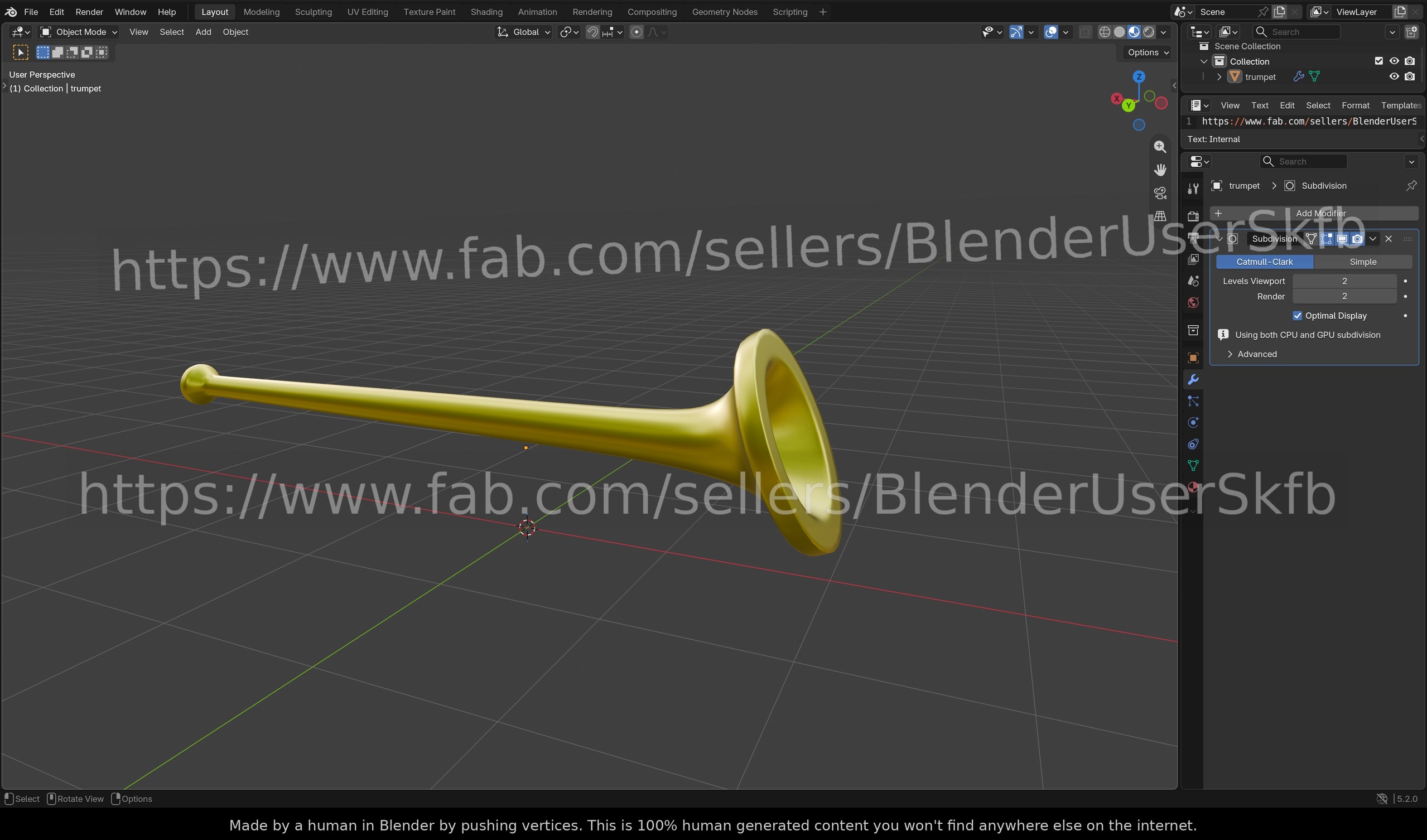Hide trumpet object in viewport via eye icon
This screenshot has height=840, width=1427.
pyautogui.click(x=1394, y=76)
